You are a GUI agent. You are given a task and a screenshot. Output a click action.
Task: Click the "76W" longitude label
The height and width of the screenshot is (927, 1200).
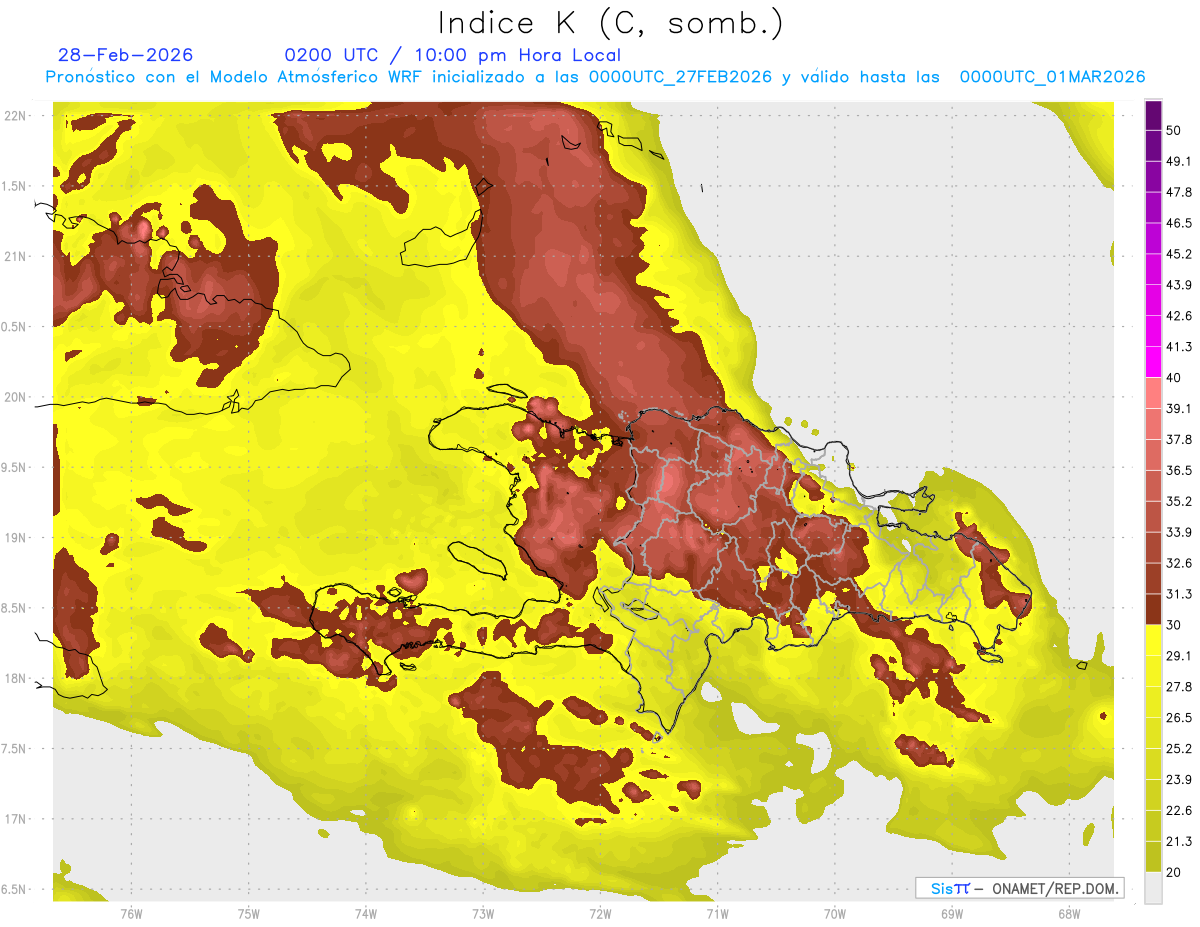(x=131, y=914)
